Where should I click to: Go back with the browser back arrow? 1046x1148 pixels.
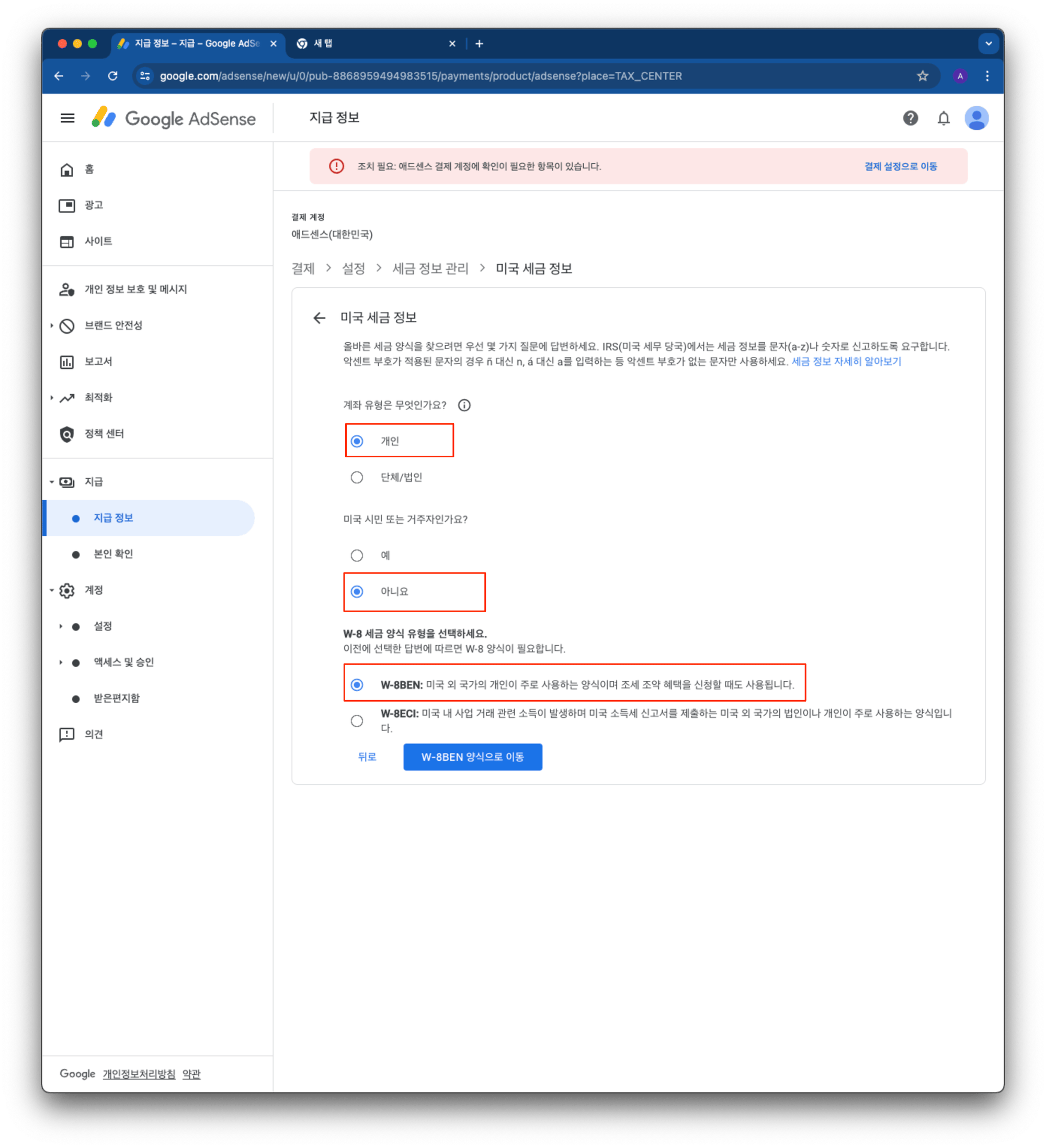point(59,76)
